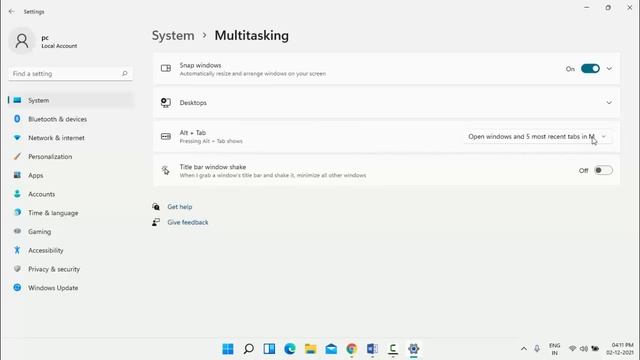Click the microphone tray icon
640x360 pixels.
coord(537,349)
